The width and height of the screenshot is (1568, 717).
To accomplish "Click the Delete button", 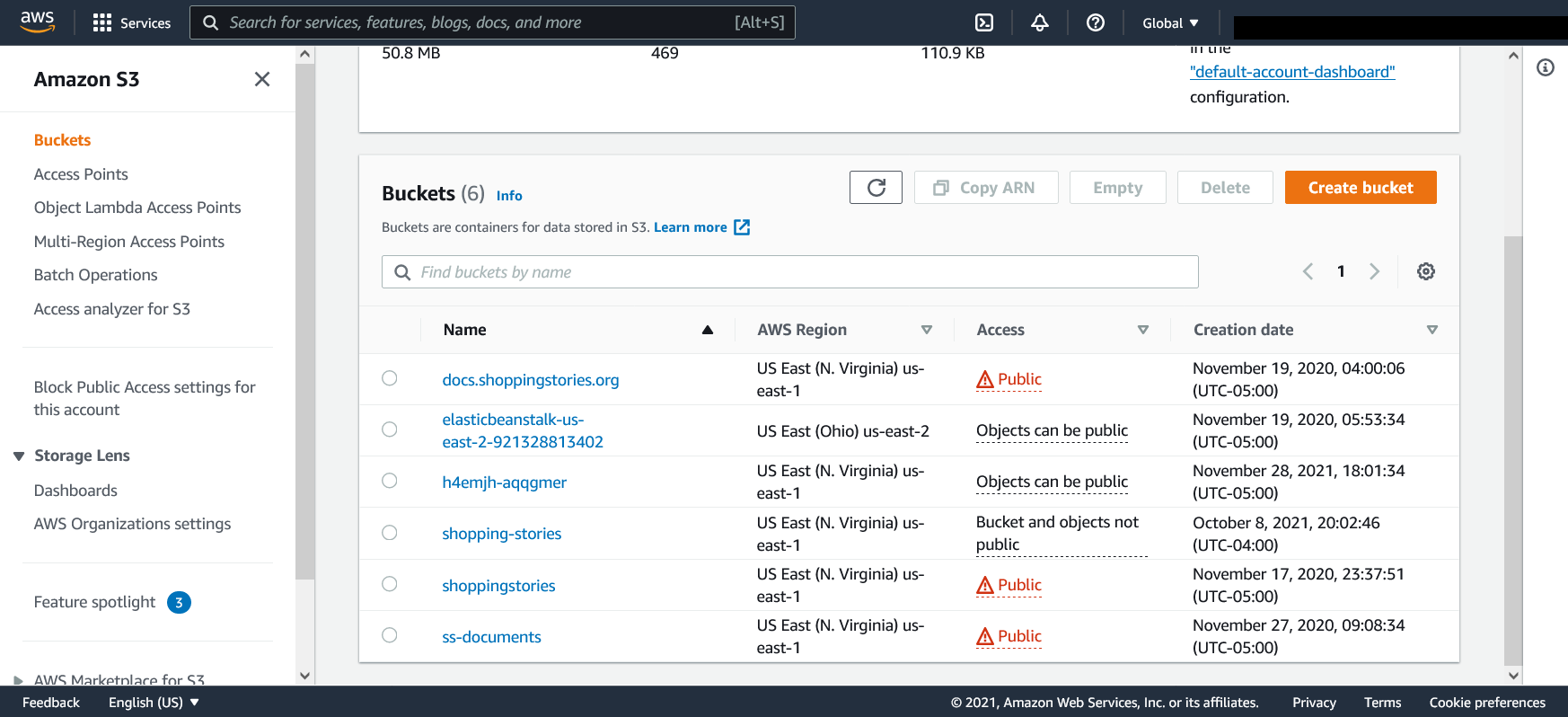I will point(1225,187).
